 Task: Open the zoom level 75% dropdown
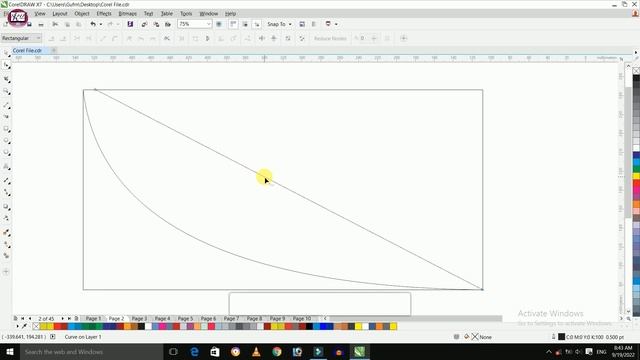click(208, 24)
